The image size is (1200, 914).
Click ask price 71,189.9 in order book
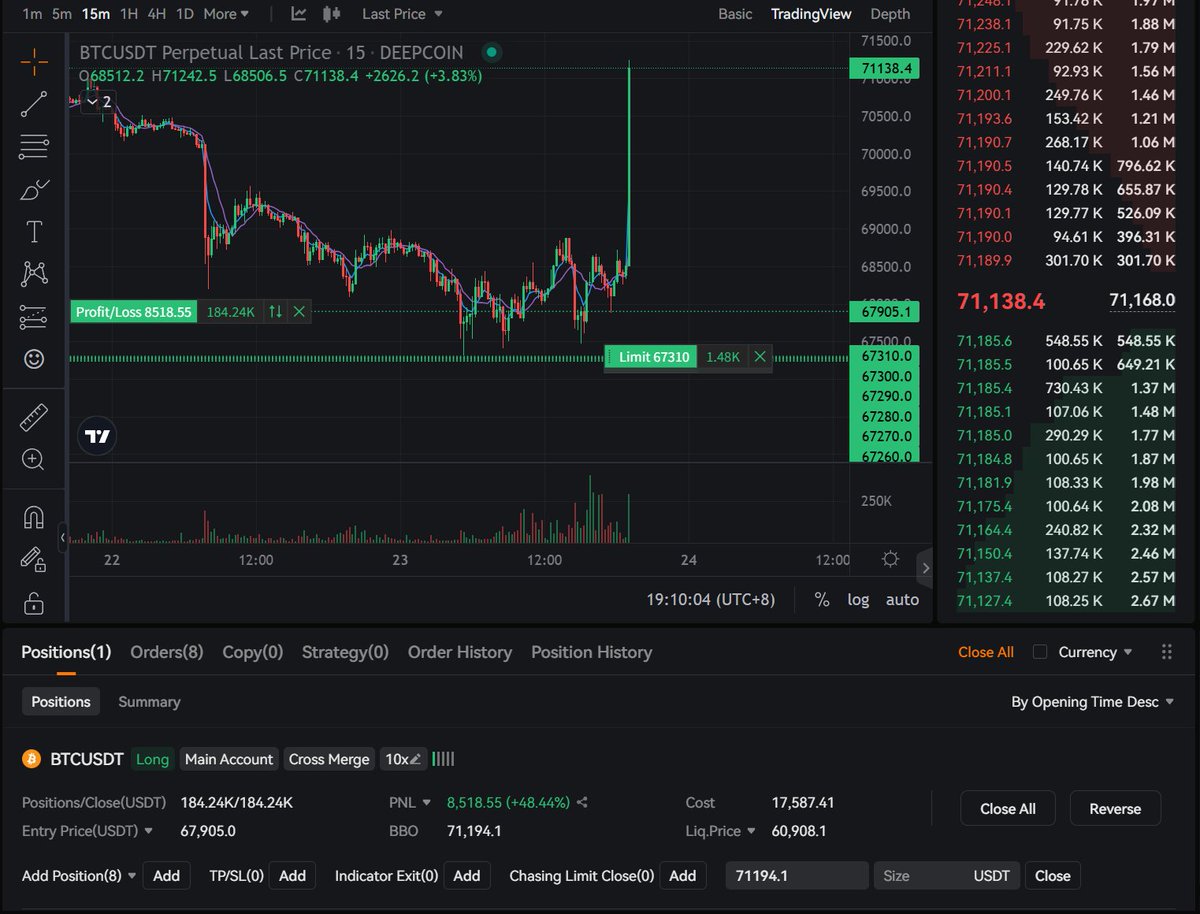tap(984, 260)
